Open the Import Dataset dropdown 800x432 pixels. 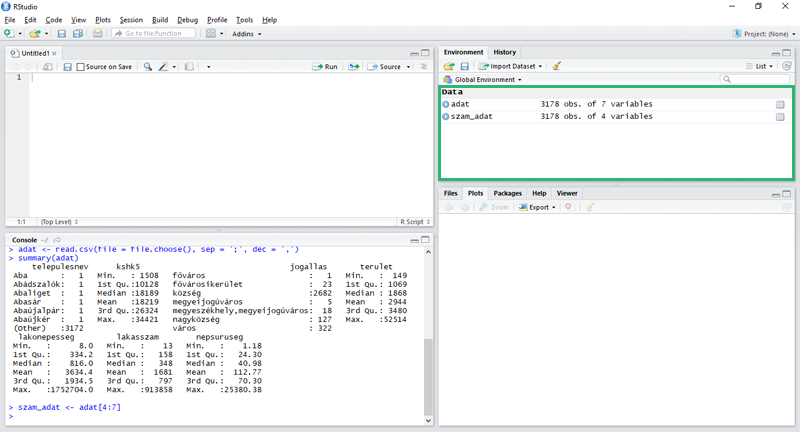(x=510, y=66)
